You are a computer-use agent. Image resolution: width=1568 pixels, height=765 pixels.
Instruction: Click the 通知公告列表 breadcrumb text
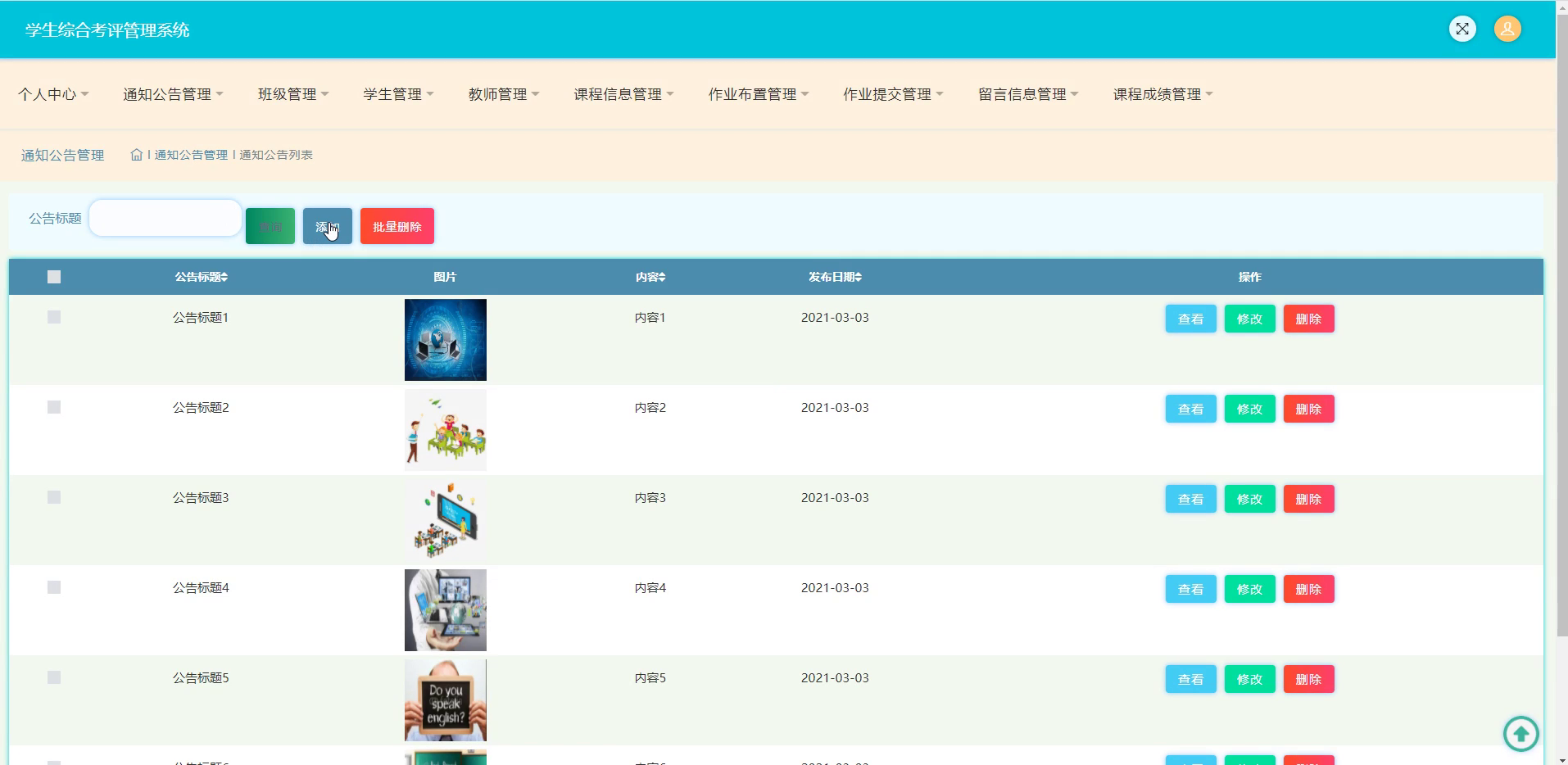[x=276, y=155]
